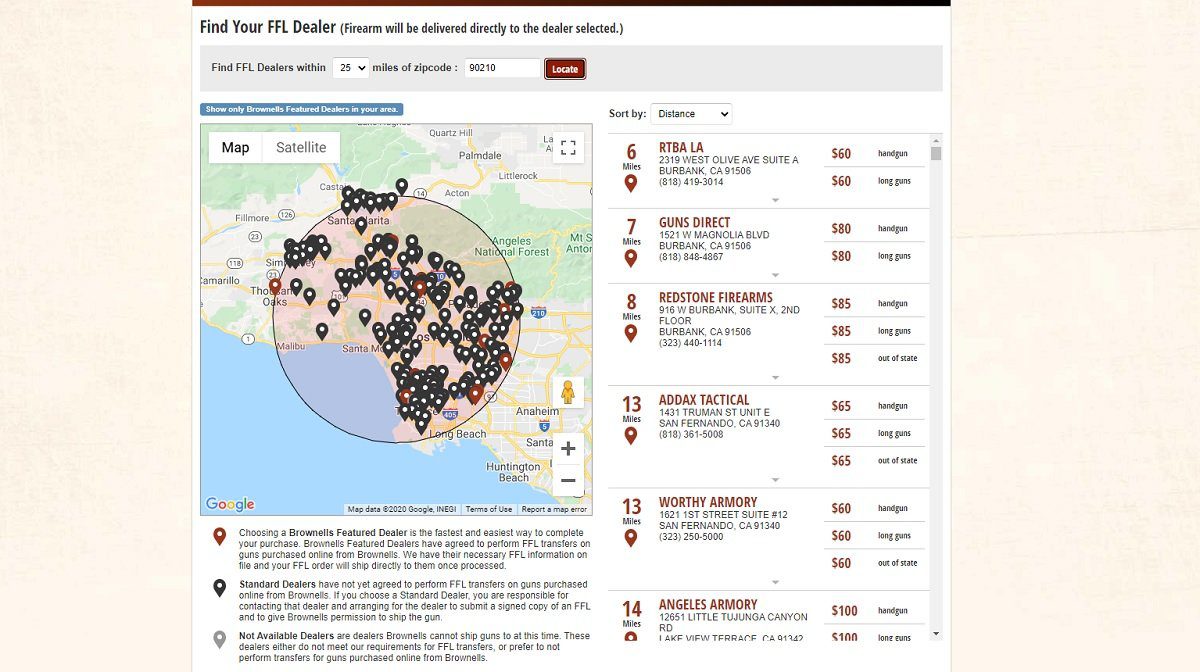Zoom in on the map

[x=568, y=449]
